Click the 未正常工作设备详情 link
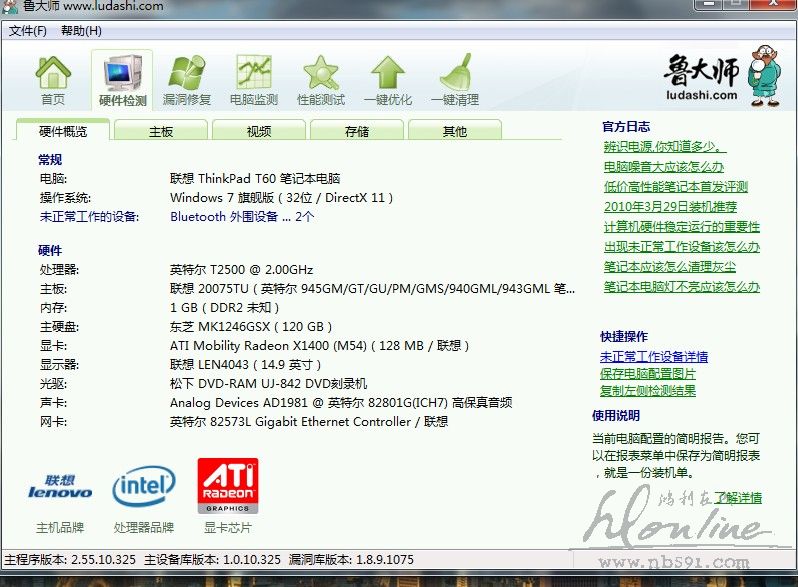The image size is (798, 587). click(653, 357)
